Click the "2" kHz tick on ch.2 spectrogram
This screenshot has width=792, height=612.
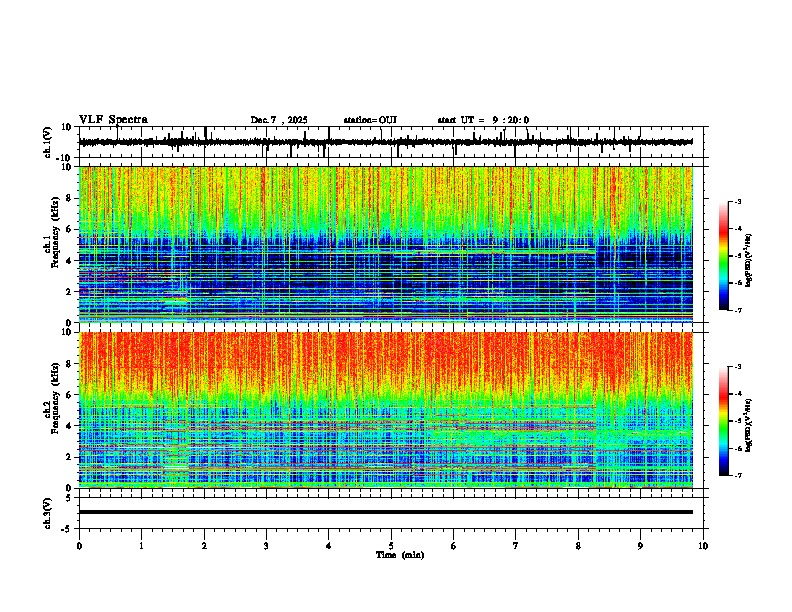click(70, 457)
